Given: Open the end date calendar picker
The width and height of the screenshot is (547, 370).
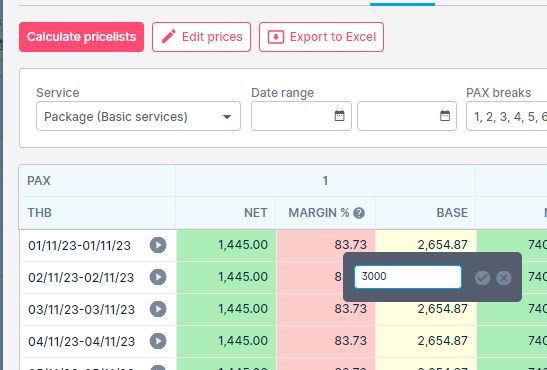Looking at the screenshot, I should pyautogui.click(x=445, y=116).
